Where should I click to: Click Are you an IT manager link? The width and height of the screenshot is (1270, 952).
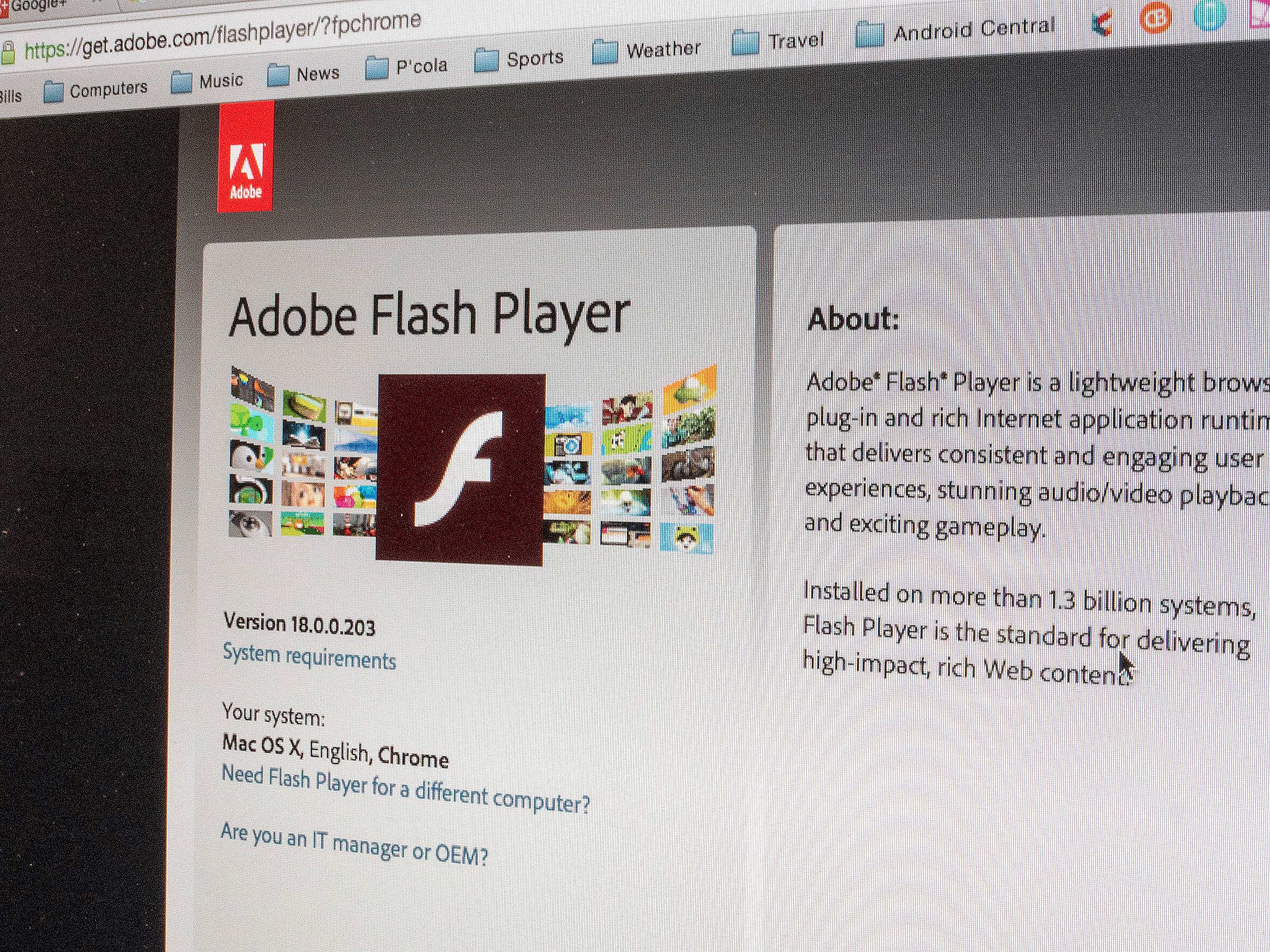354,844
